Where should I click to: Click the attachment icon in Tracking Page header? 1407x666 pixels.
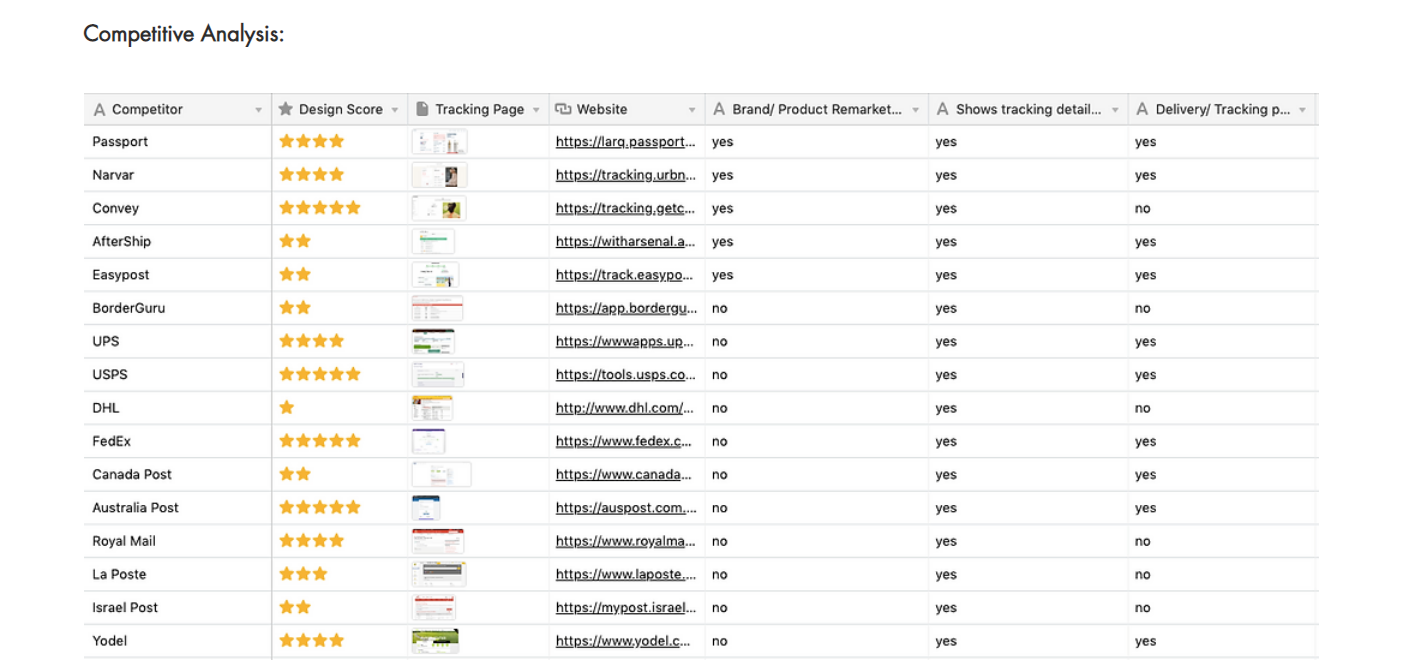[422, 109]
